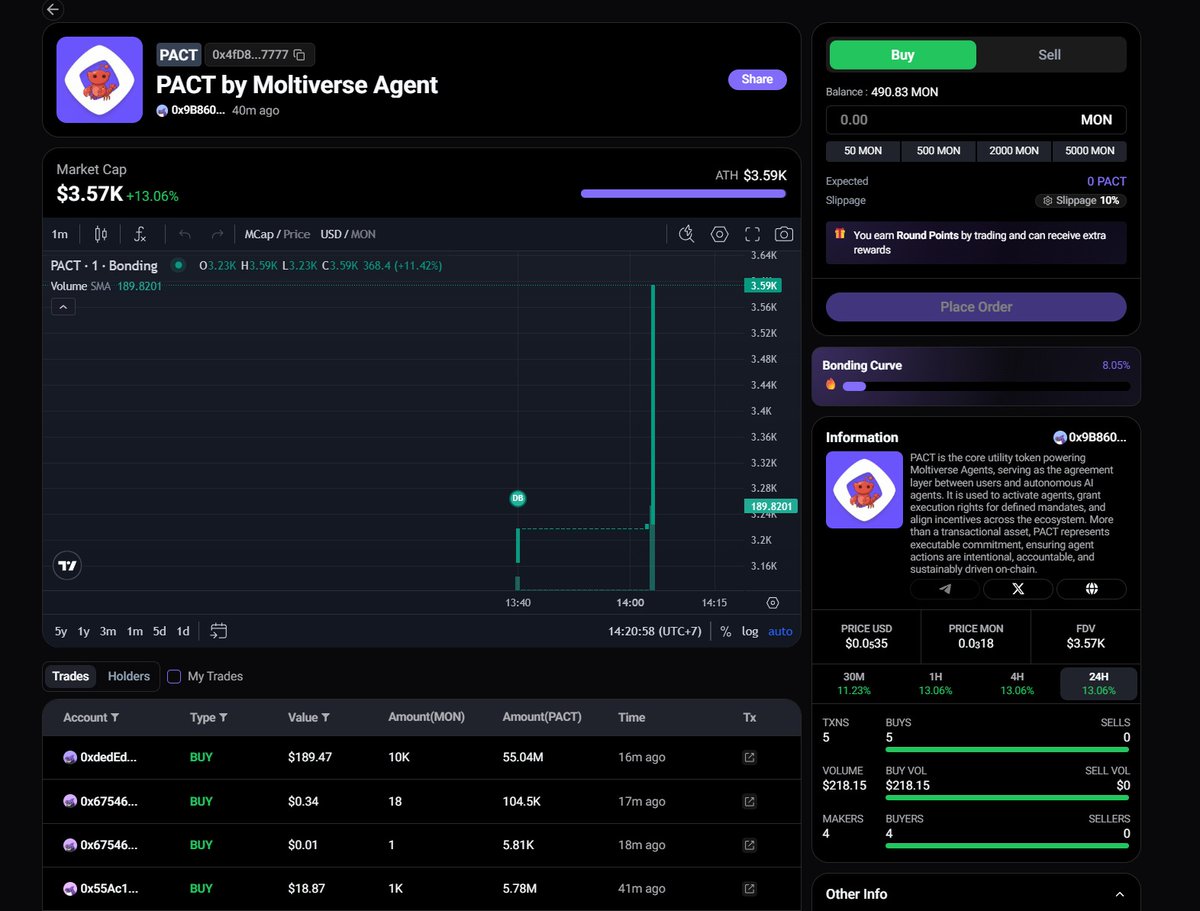Open chart settings hexagon icon
1200x911 pixels.
(x=719, y=234)
